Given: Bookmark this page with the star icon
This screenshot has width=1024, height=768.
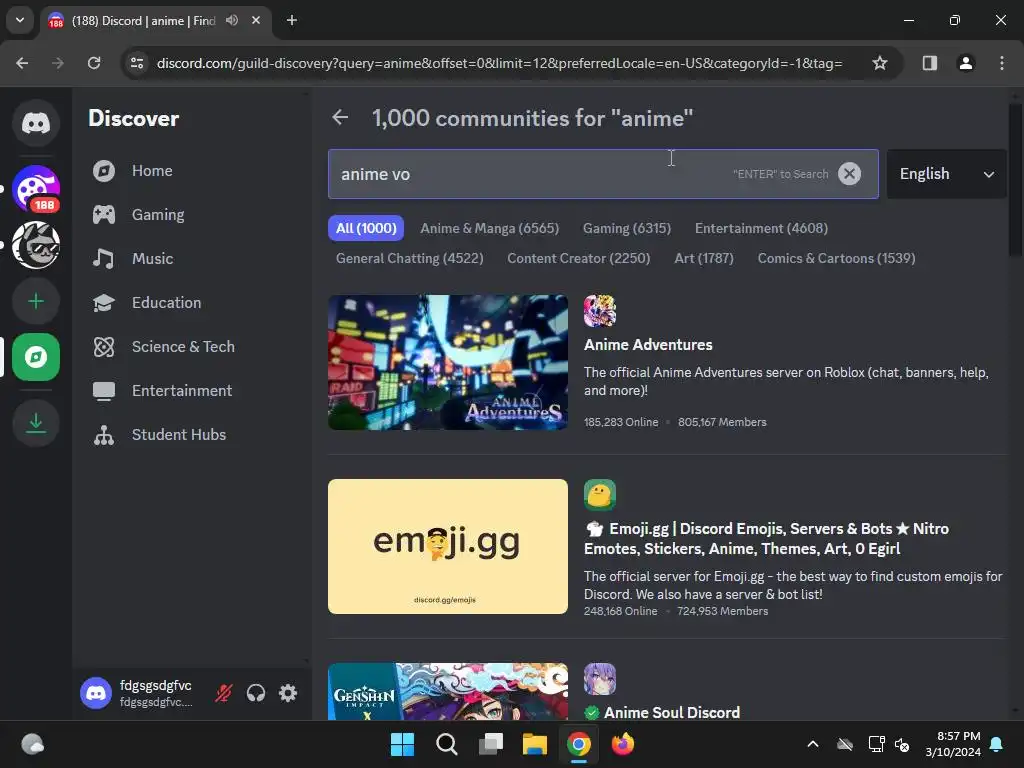Looking at the screenshot, I should pyautogui.click(x=880, y=63).
